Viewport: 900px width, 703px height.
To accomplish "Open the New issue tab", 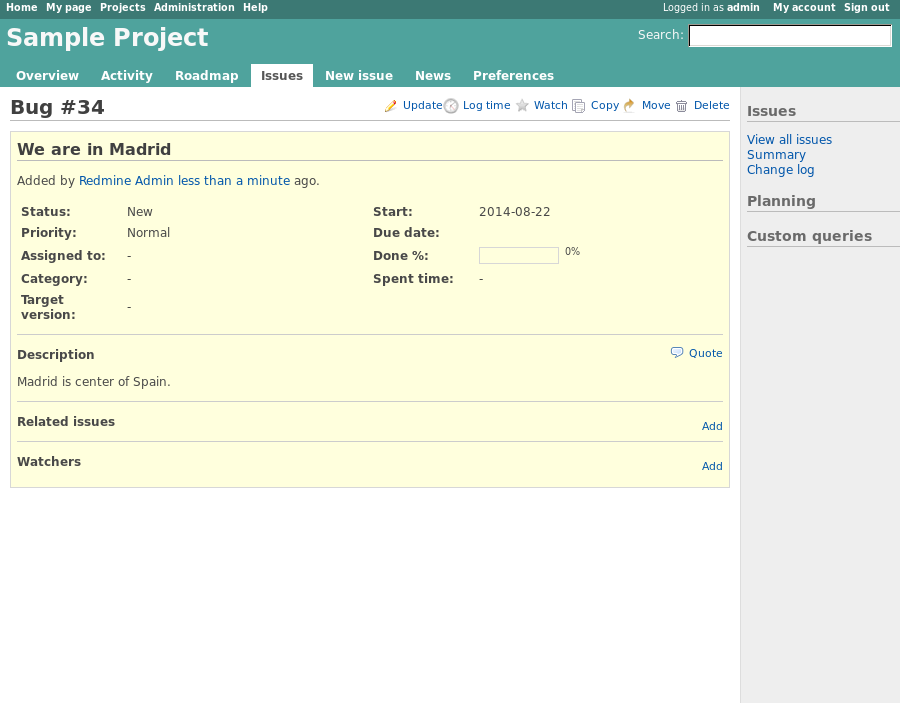I will click(x=359, y=76).
